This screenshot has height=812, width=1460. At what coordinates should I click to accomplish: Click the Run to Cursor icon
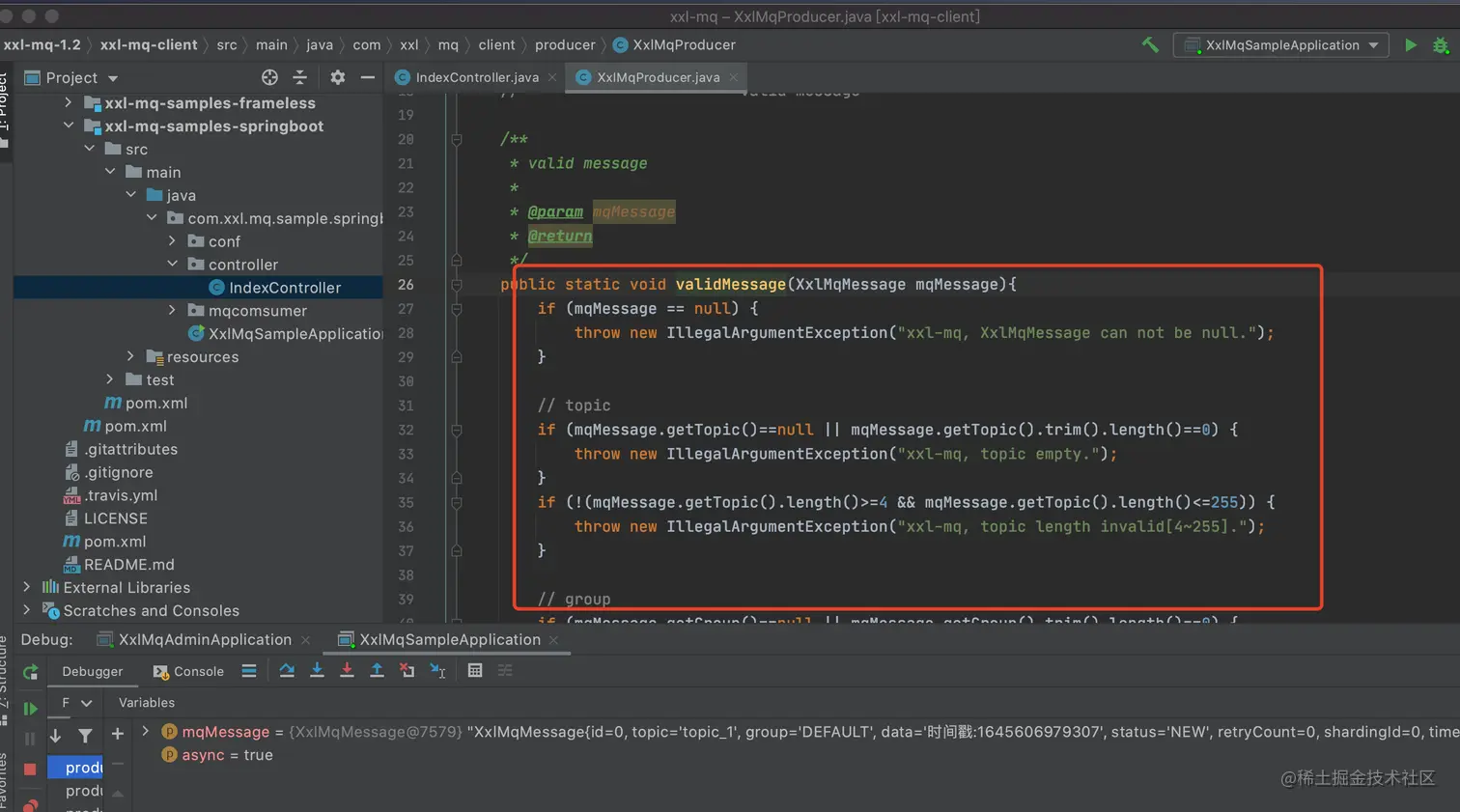tap(437, 670)
